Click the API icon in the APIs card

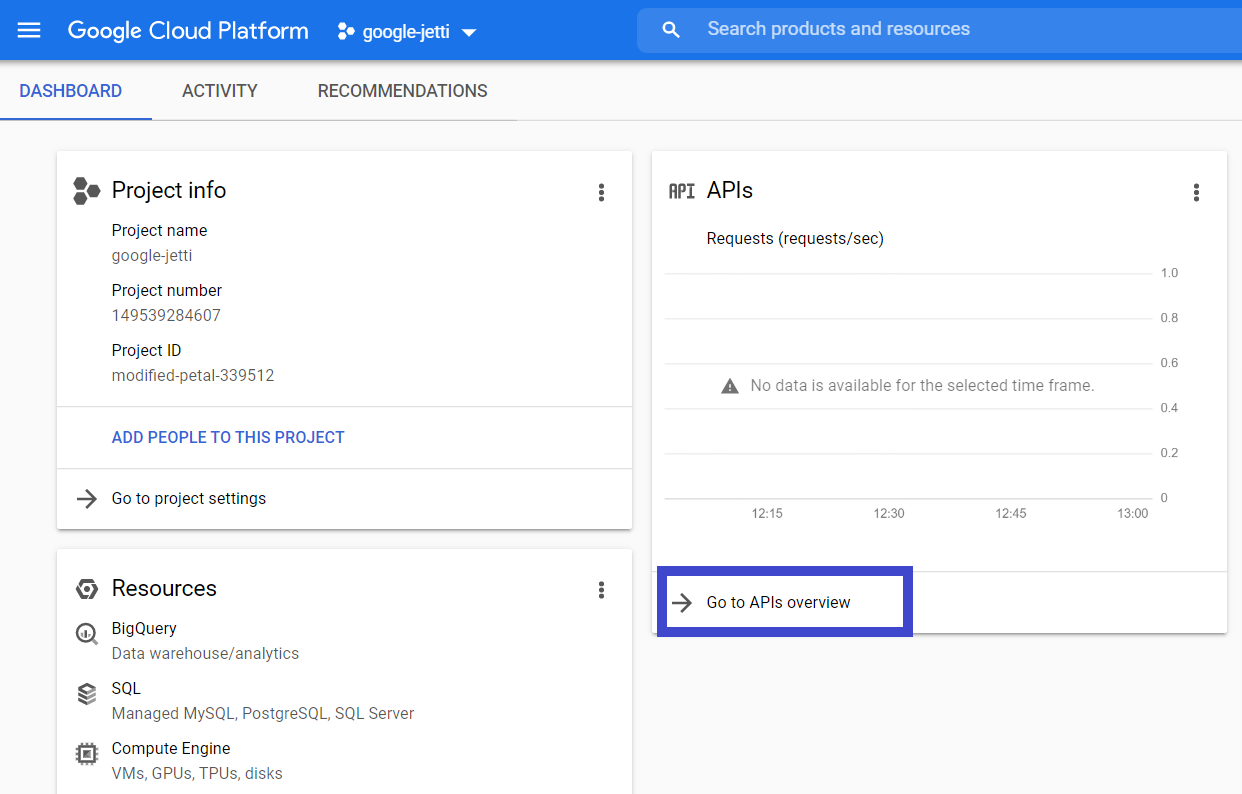pos(682,191)
